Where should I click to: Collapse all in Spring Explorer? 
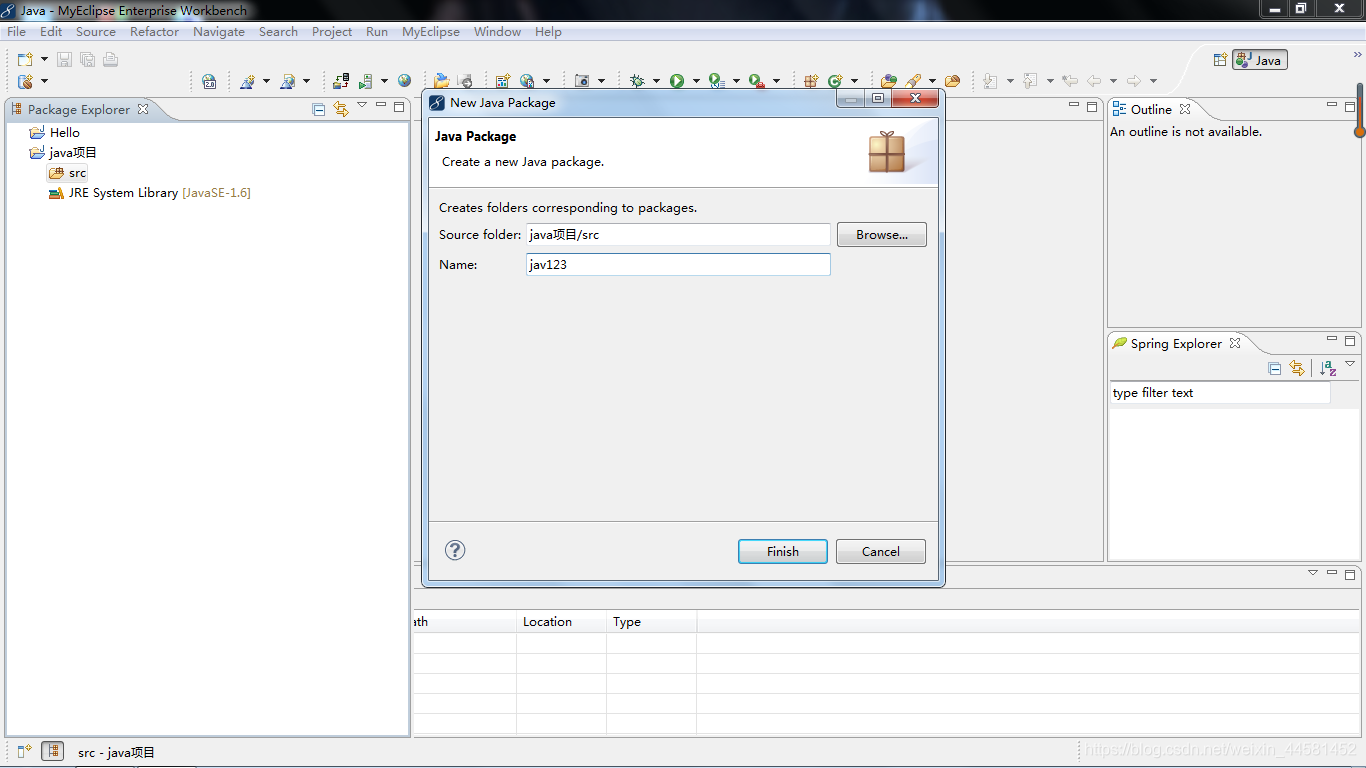(1275, 368)
